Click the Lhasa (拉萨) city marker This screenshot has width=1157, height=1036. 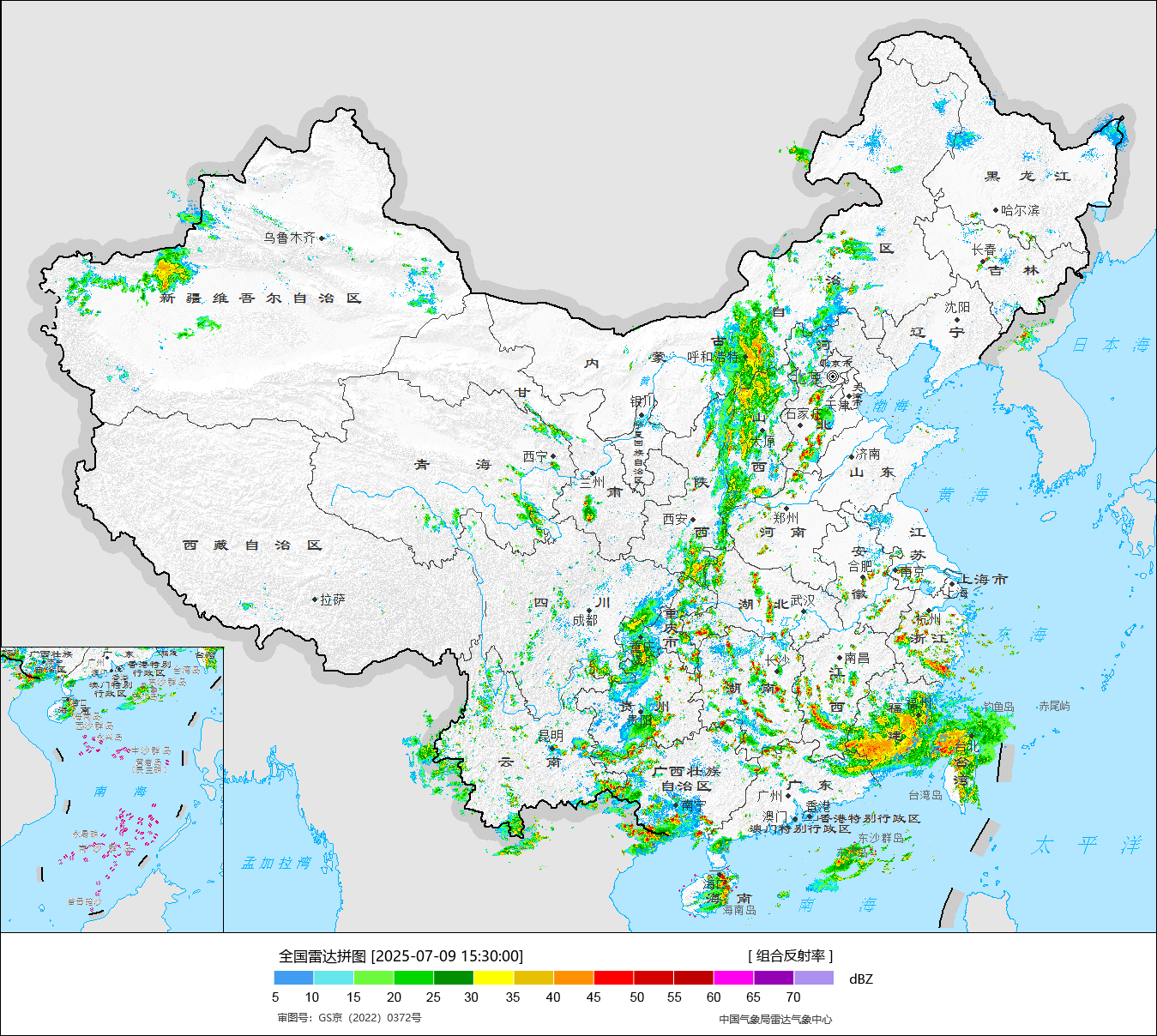pyautogui.click(x=315, y=599)
